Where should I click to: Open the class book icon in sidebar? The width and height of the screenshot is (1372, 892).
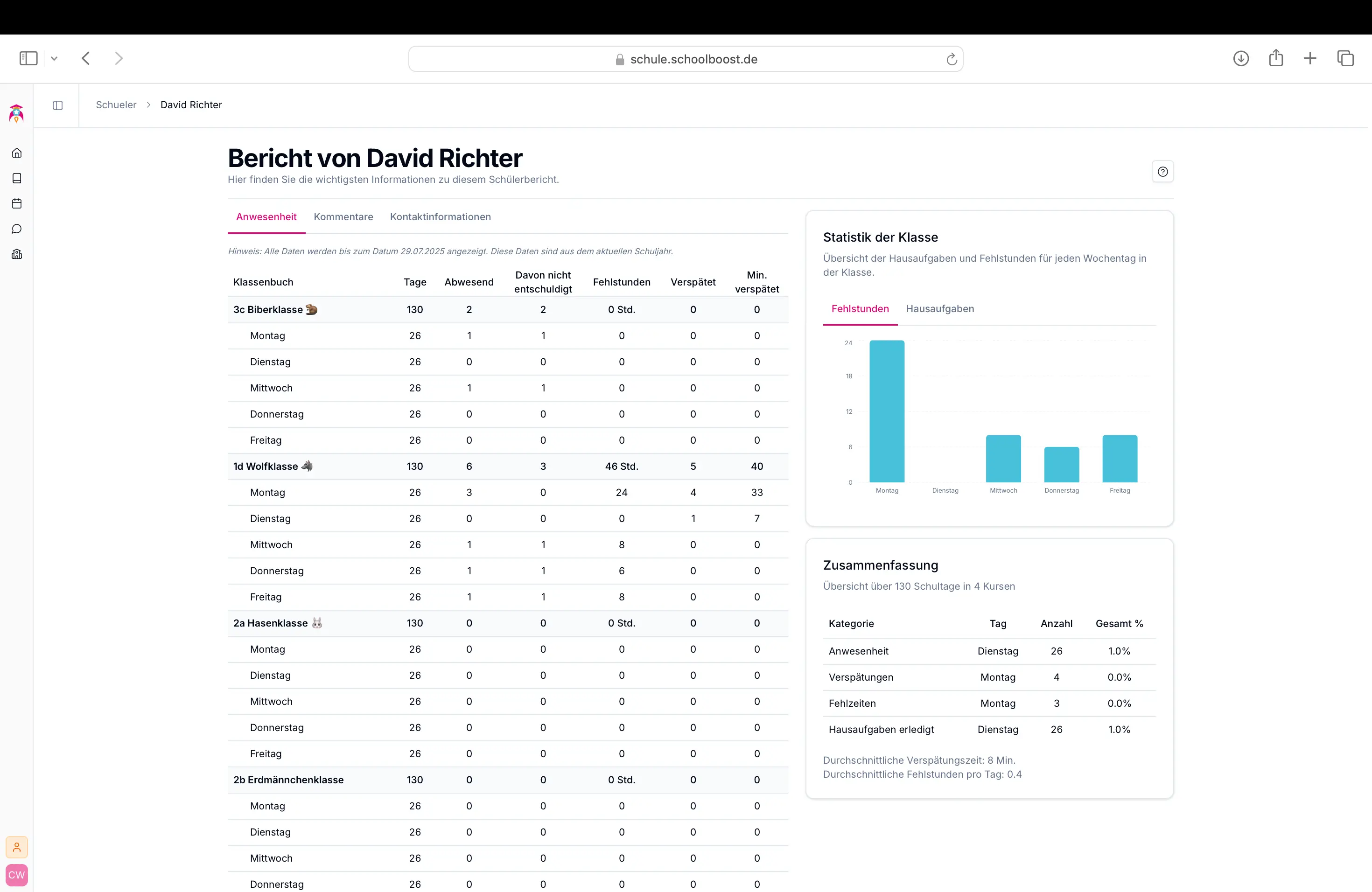17,178
